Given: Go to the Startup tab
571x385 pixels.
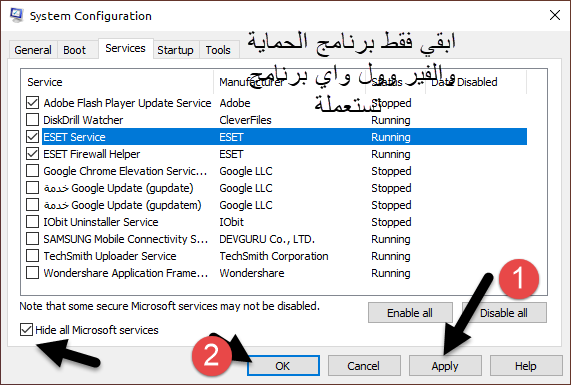Looking at the screenshot, I should pyautogui.click(x=176, y=50).
